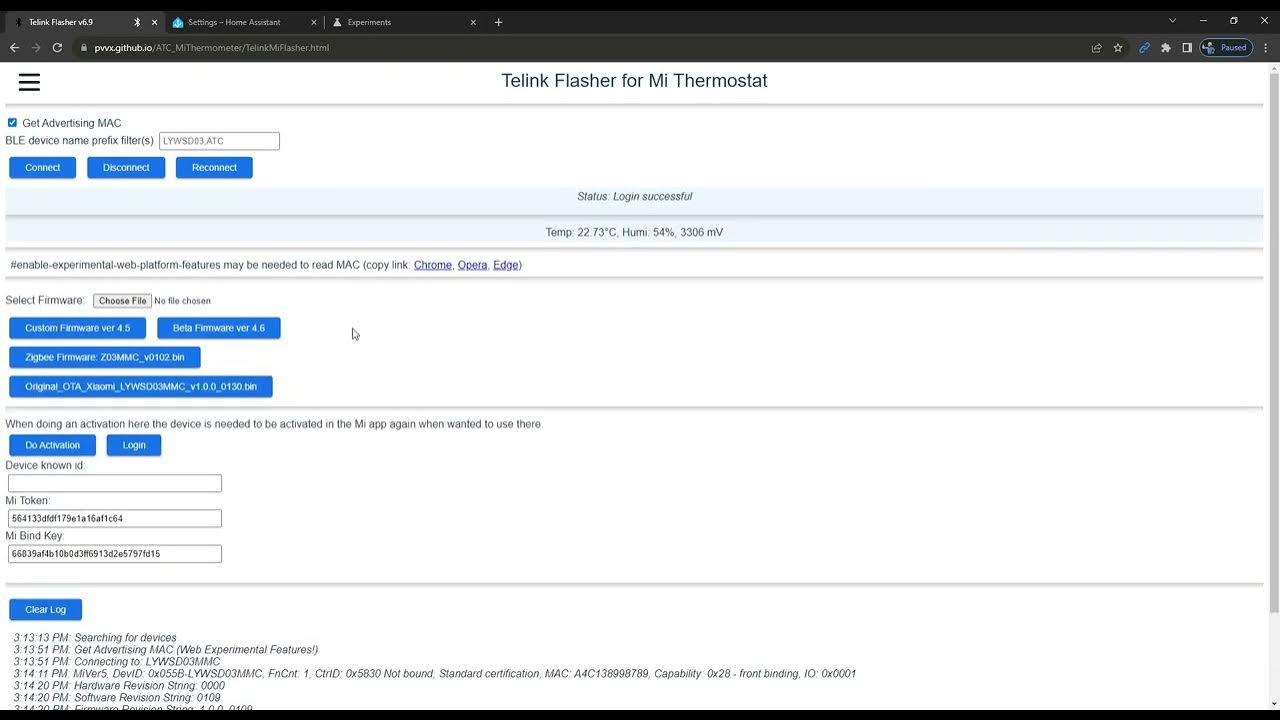Screen dimensions: 1280x720
Task: Toggle the browser side panel icon
Action: tap(1187, 47)
